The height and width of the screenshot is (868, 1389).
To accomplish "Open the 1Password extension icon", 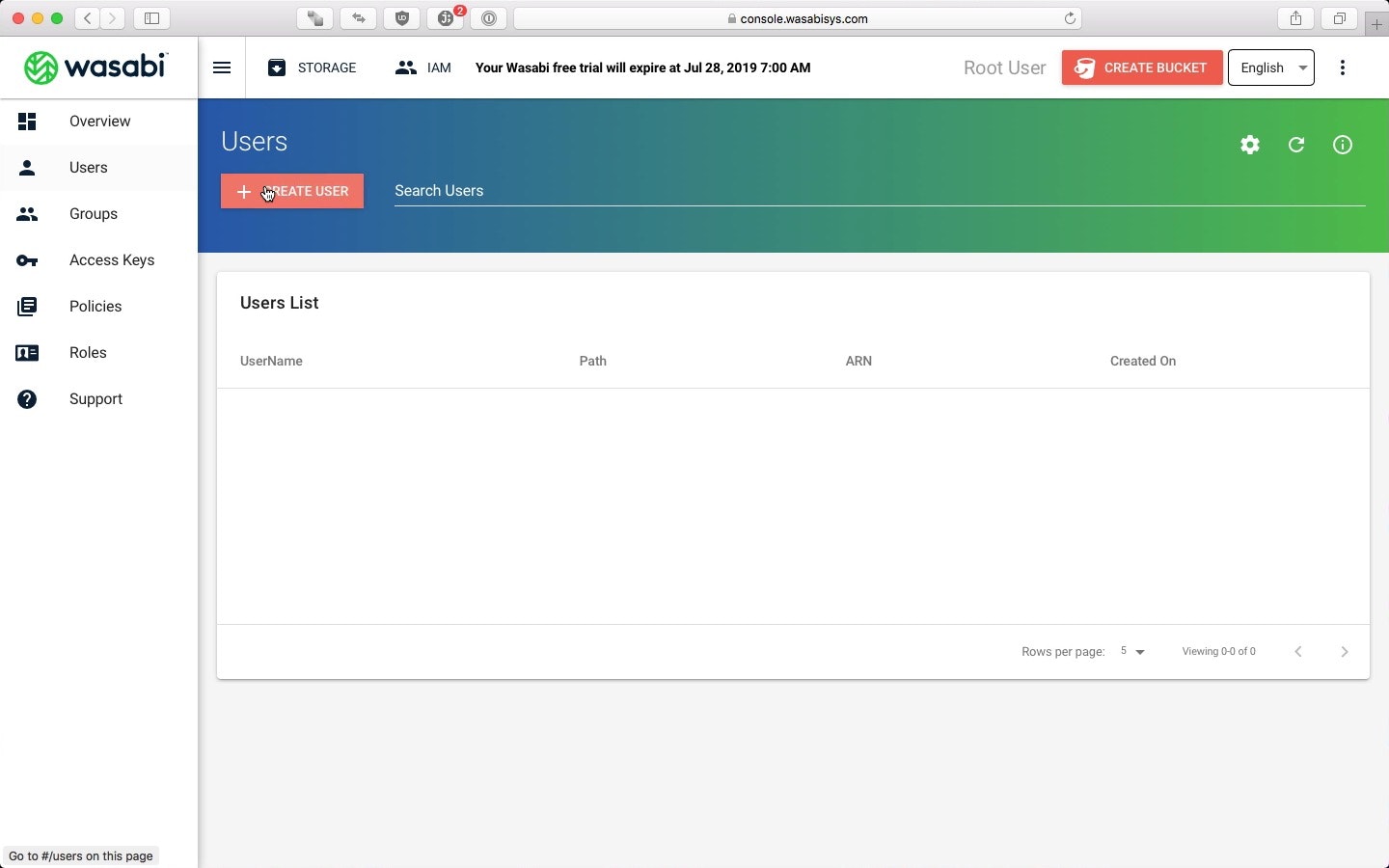I will tap(489, 18).
